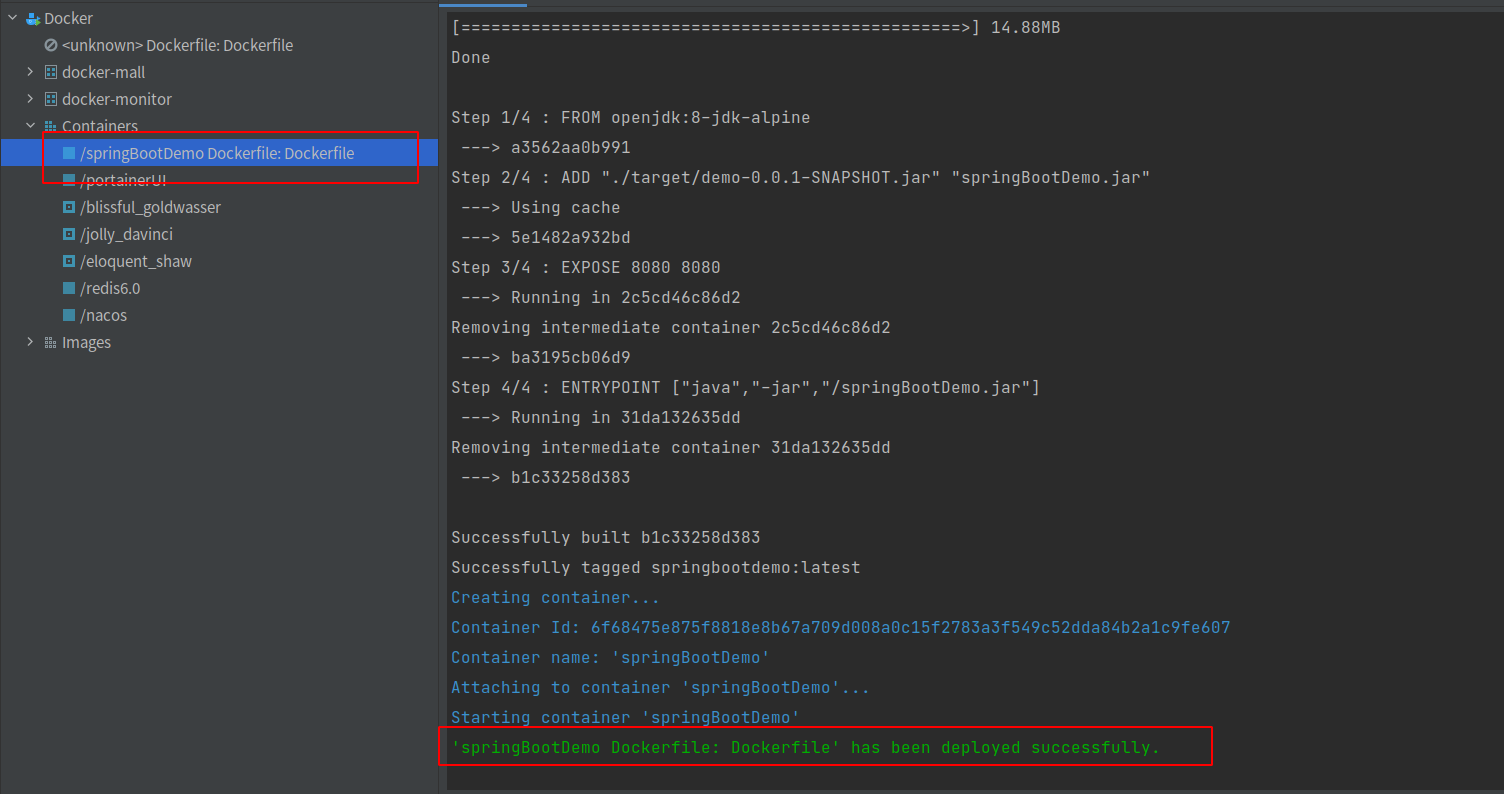The image size is (1504, 794).
Task: Click the Images group icon
Action: tap(51, 342)
